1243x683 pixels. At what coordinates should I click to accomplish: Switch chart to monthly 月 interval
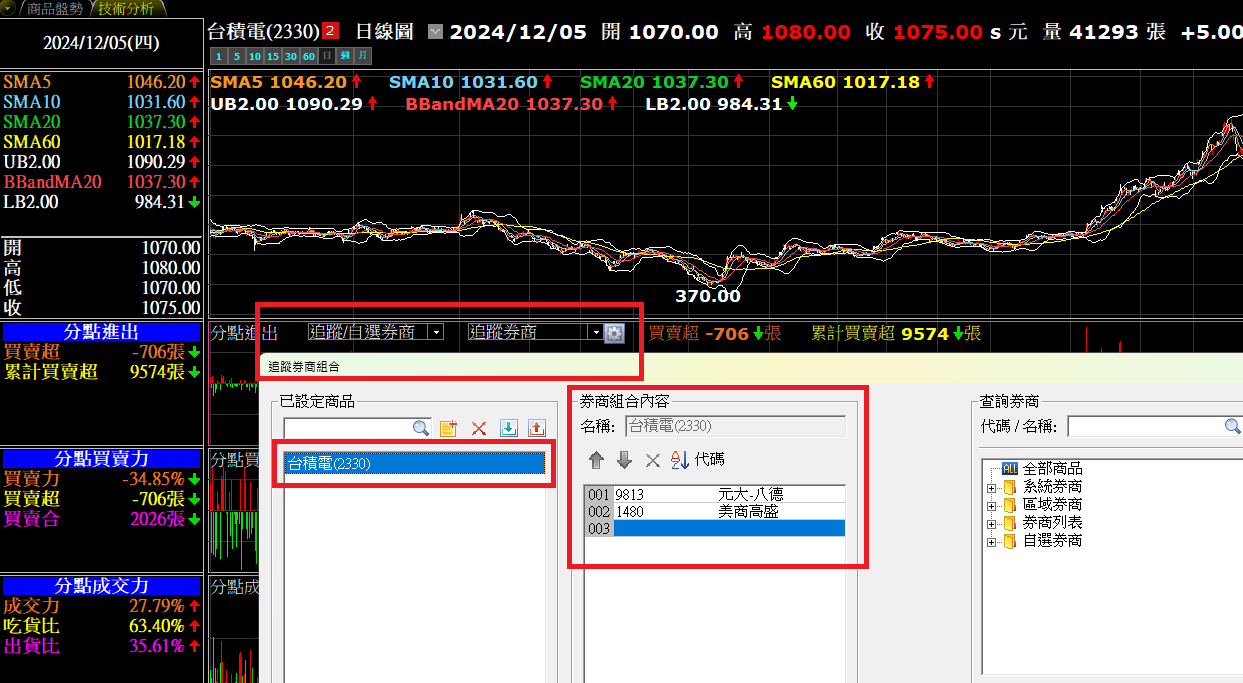pos(361,56)
